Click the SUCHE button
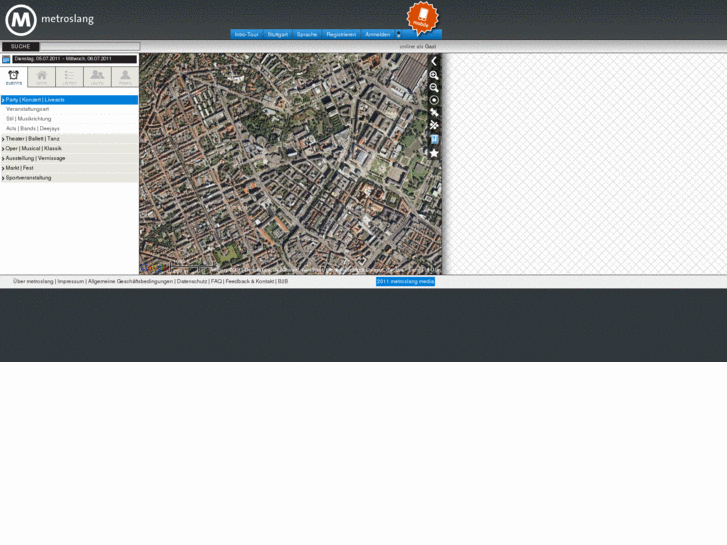This screenshot has height=545, width=727. point(20,46)
